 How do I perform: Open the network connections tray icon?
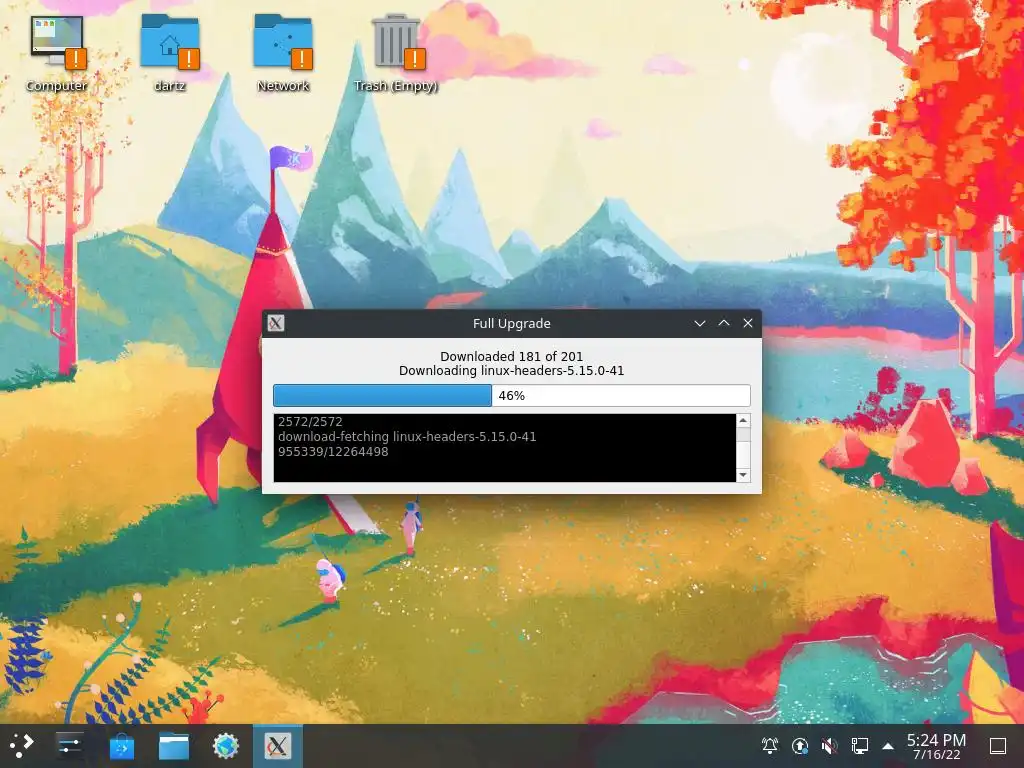[859, 745]
